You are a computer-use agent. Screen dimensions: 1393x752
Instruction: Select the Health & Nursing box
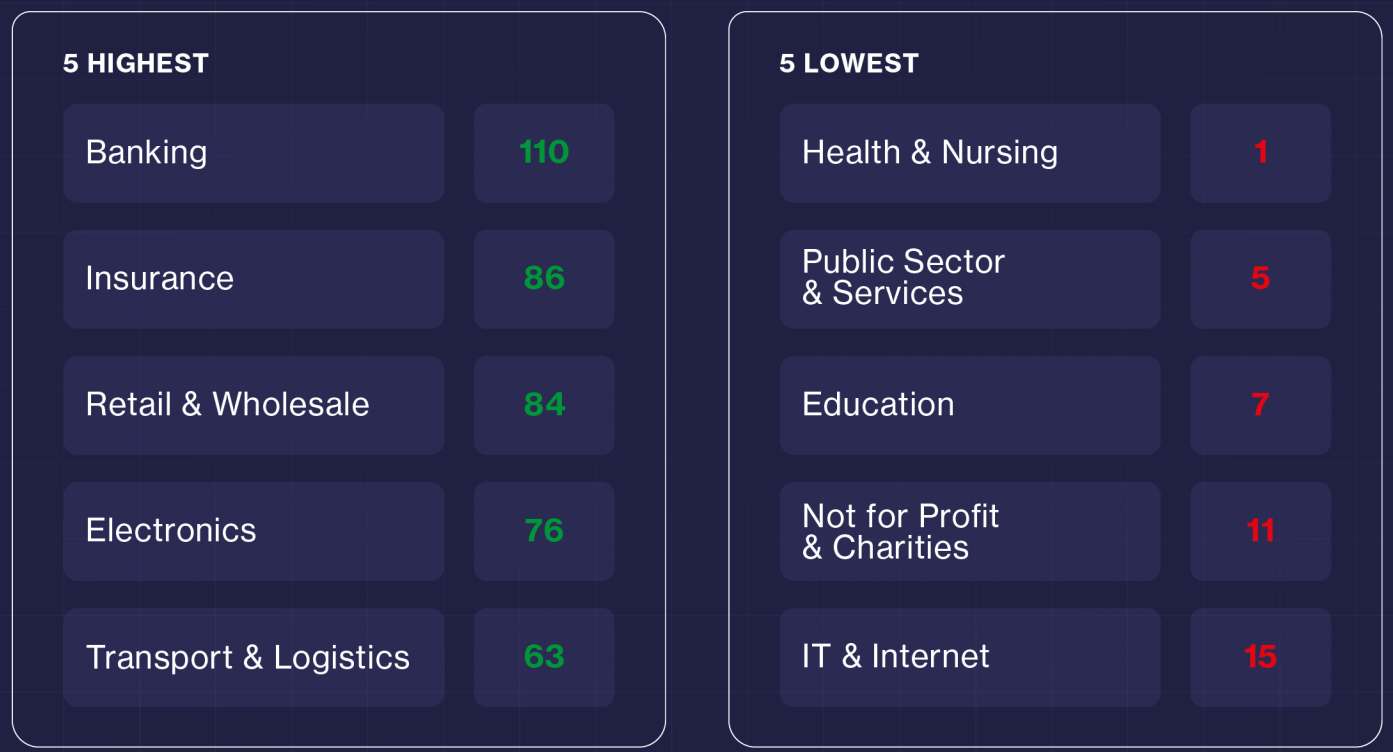point(969,153)
